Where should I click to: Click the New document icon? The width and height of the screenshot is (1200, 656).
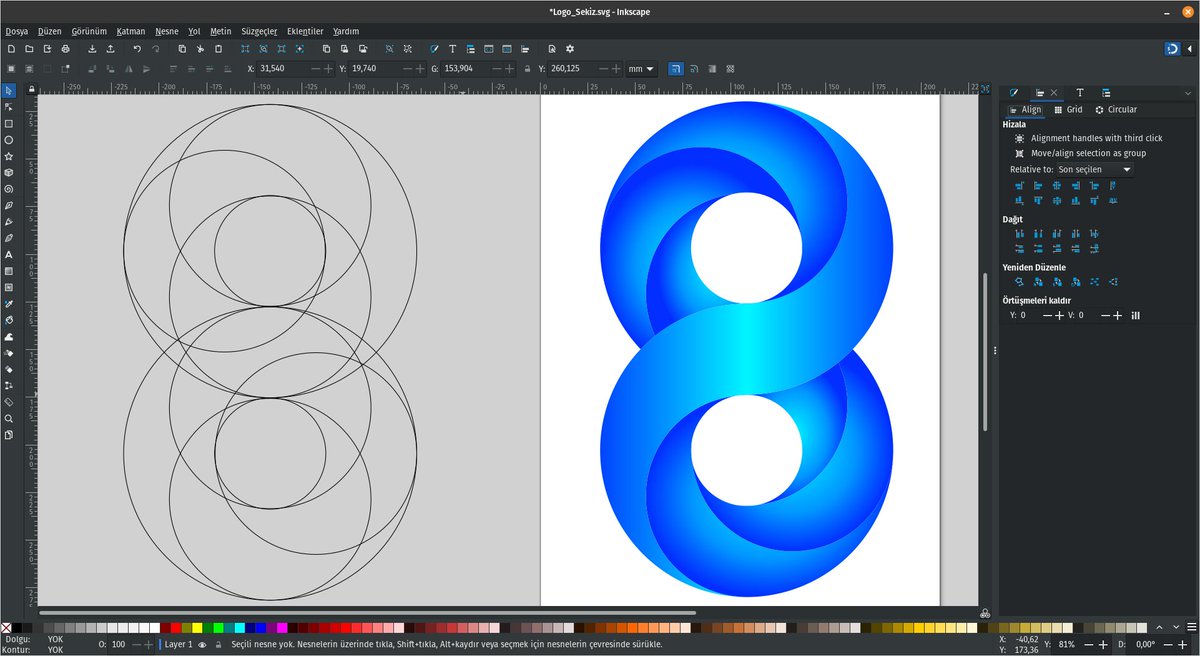click(11, 48)
